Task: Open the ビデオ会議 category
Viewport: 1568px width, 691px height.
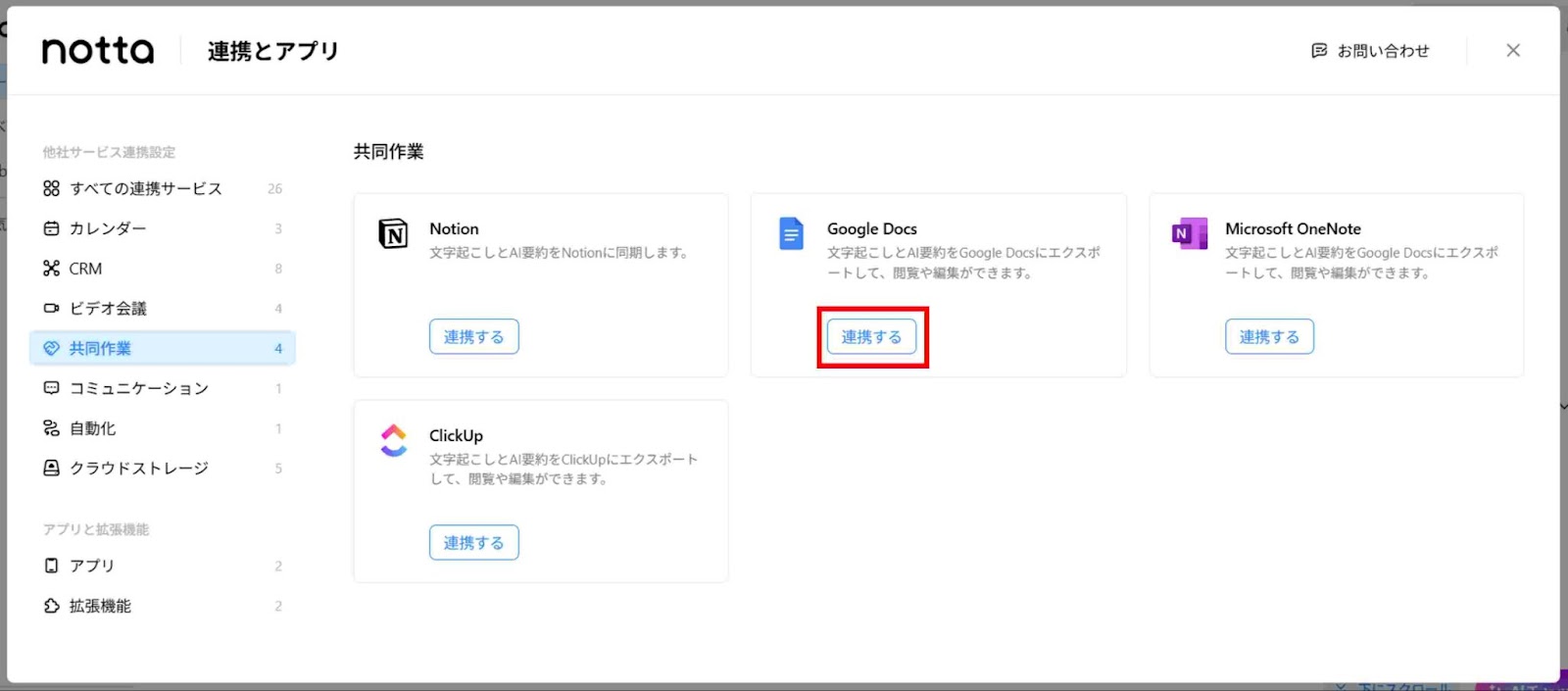Action: [163, 309]
